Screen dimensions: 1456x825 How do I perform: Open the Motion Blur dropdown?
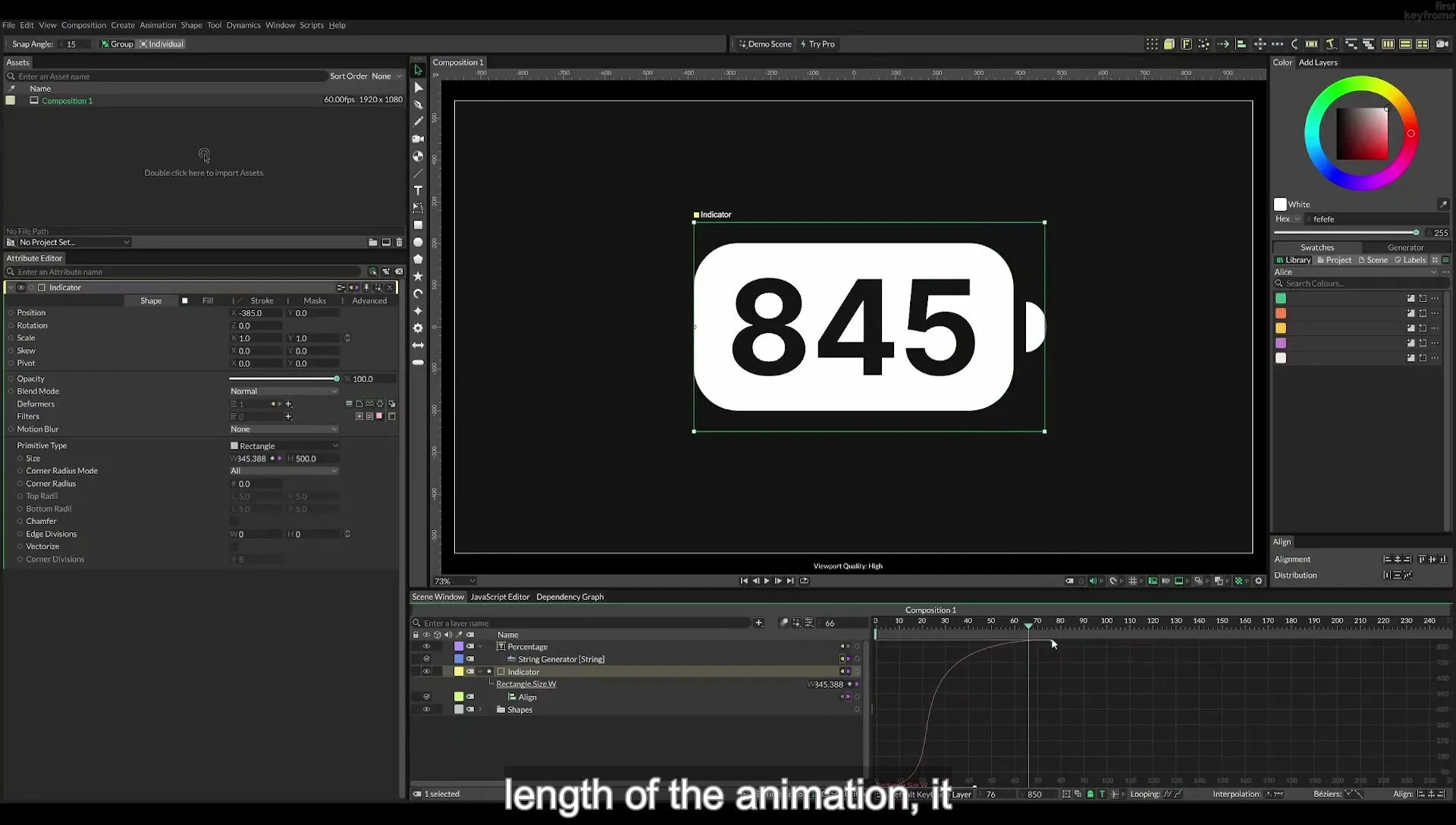point(284,429)
